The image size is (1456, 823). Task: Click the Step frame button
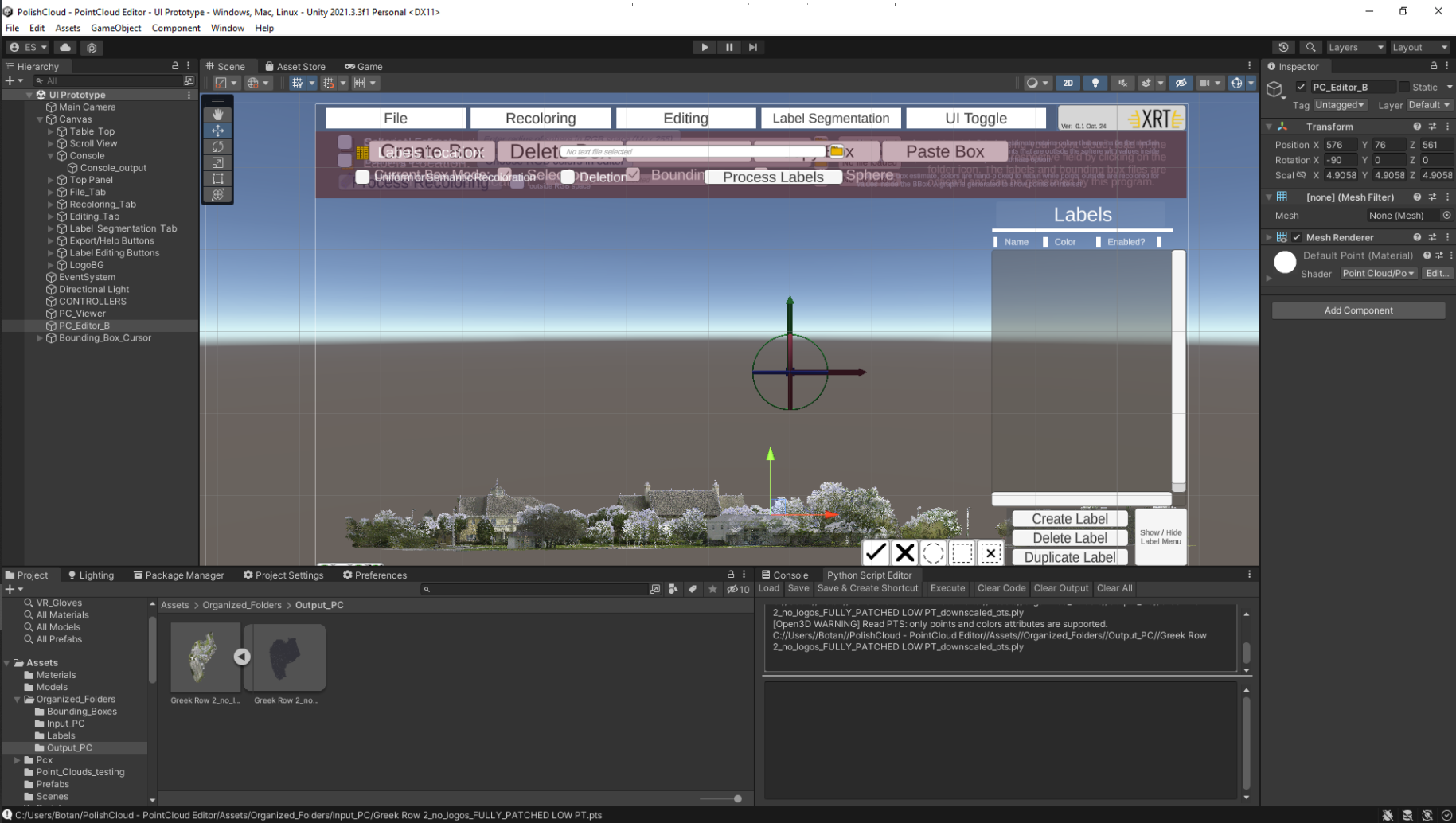(x=753, y=48)
